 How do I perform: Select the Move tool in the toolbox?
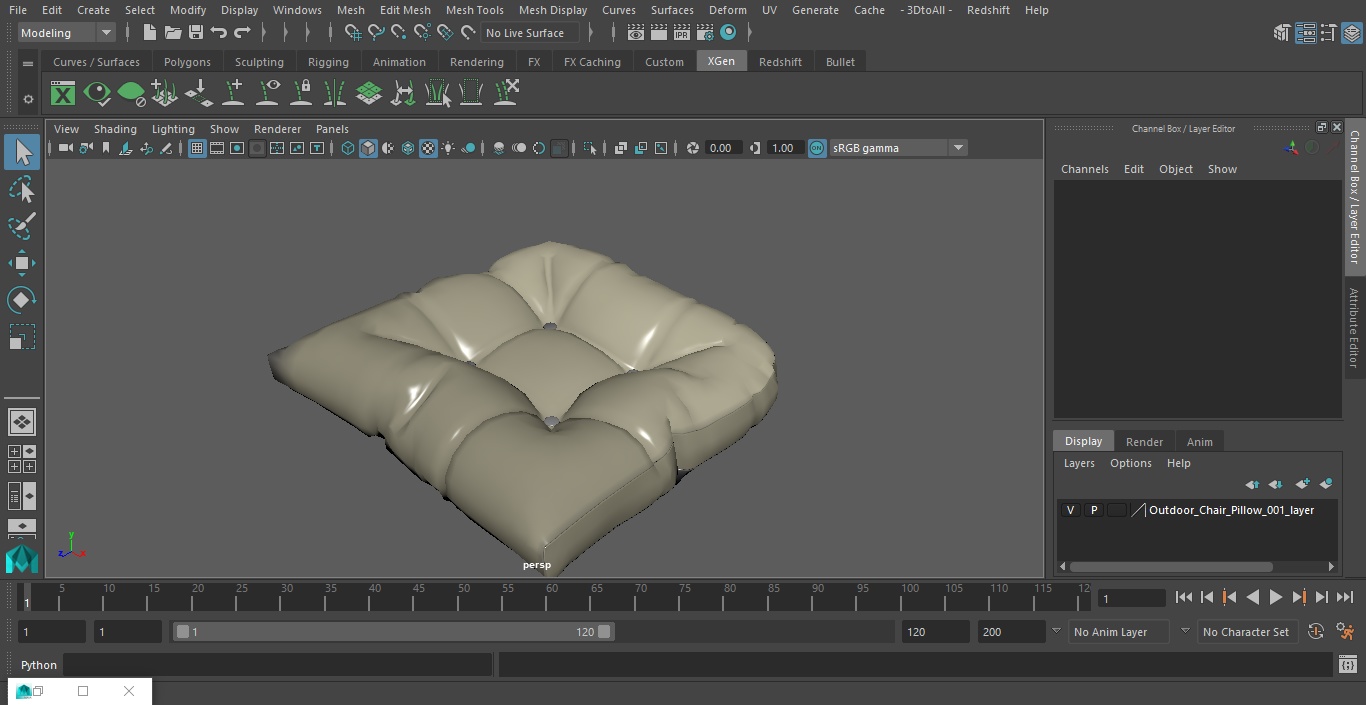21,264
